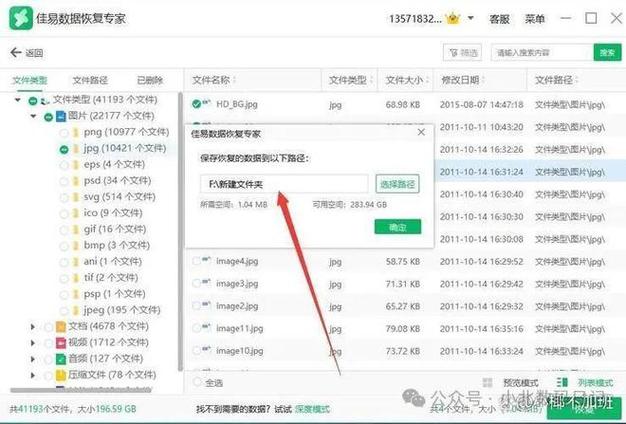
Task: Click the 文档 category icon
Action: [x=61, y=327]
